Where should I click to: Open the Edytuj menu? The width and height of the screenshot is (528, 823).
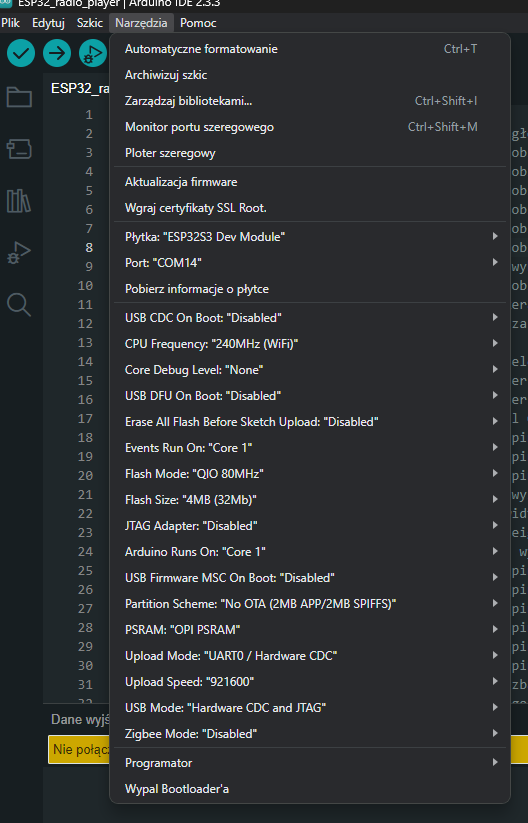[48, 23]
